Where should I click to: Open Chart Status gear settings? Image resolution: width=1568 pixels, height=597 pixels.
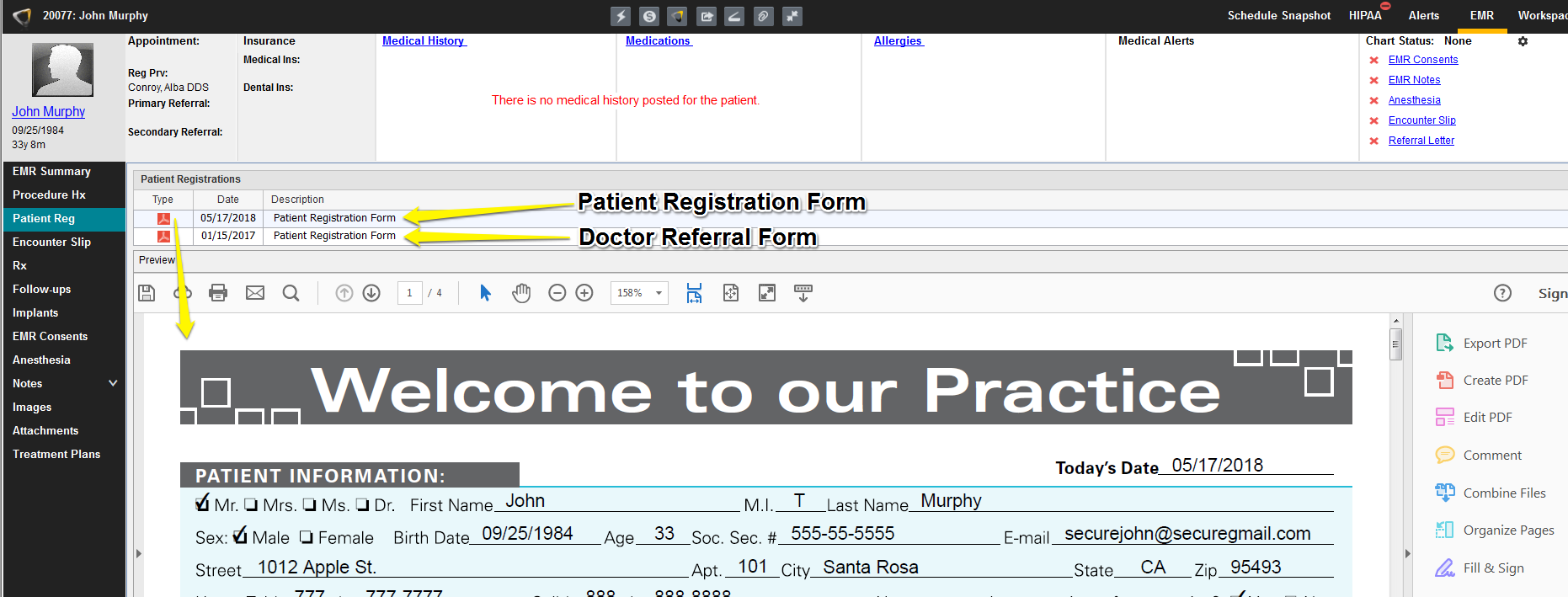point(1523,41)
